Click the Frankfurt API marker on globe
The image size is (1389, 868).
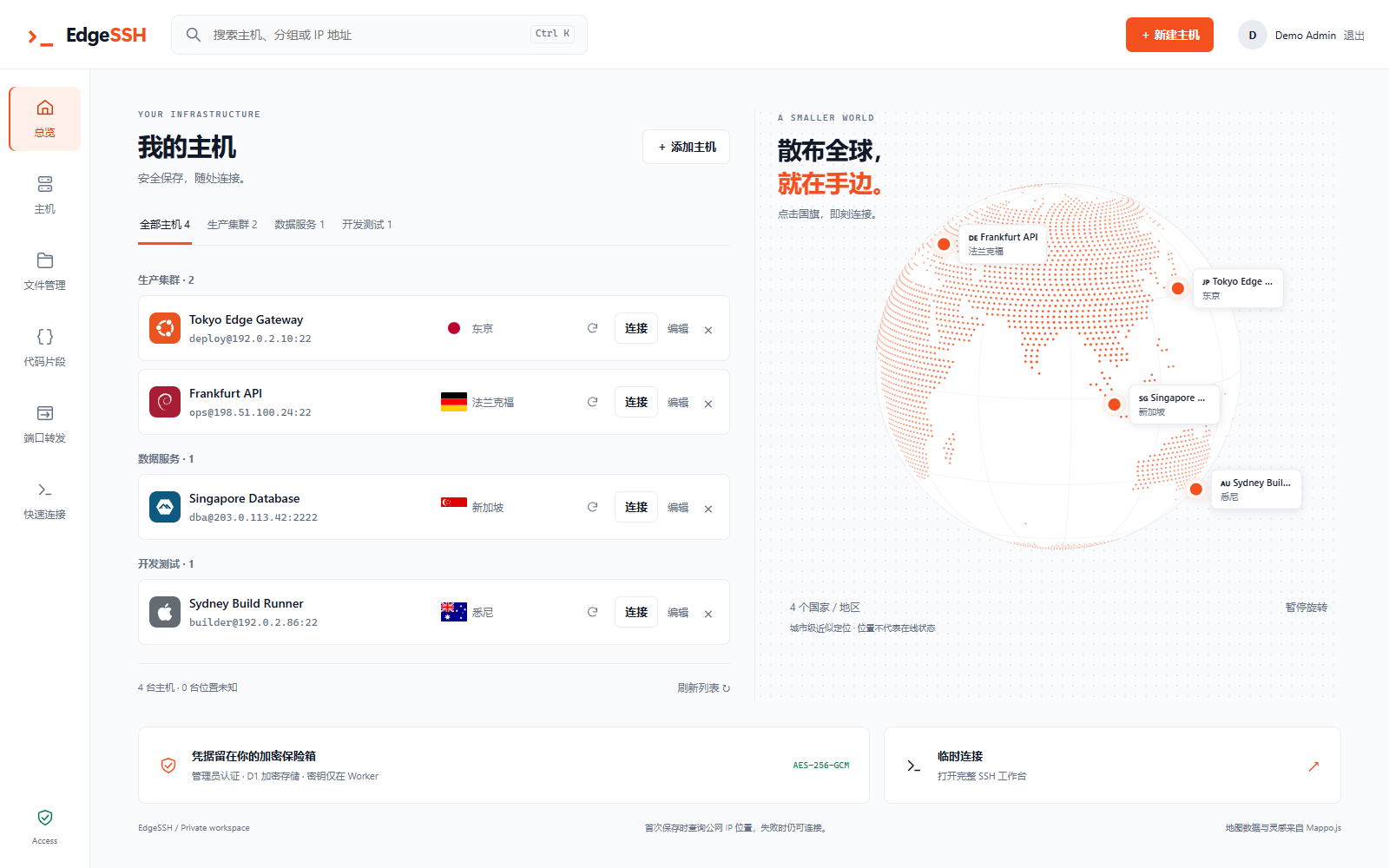(944, 244)
